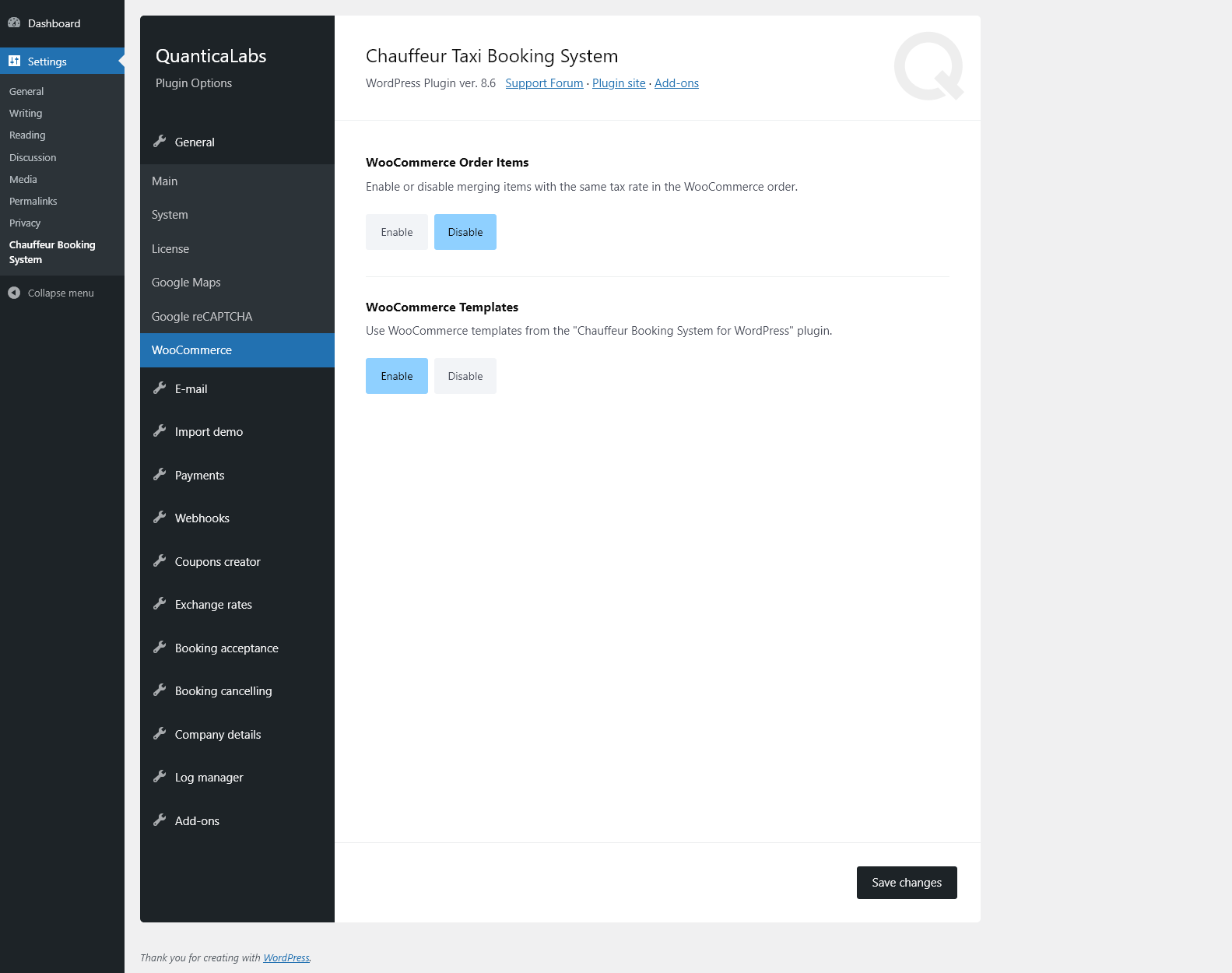Viewport: 1232px width, 973px height.
Task: Select the License sub-tab
Action: 237,249
